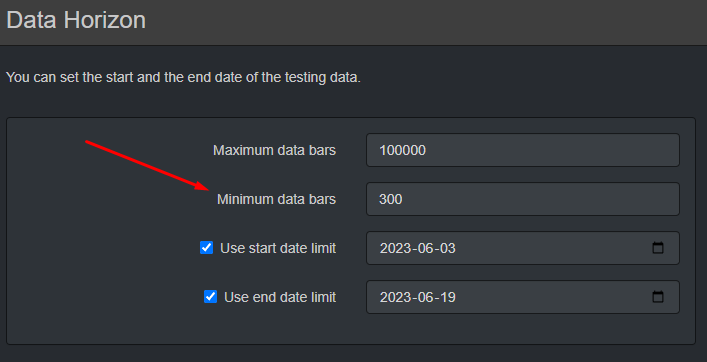Click the Data Horizon heading
This screenshot has height=362, width=707.
(x=76, y=20)
